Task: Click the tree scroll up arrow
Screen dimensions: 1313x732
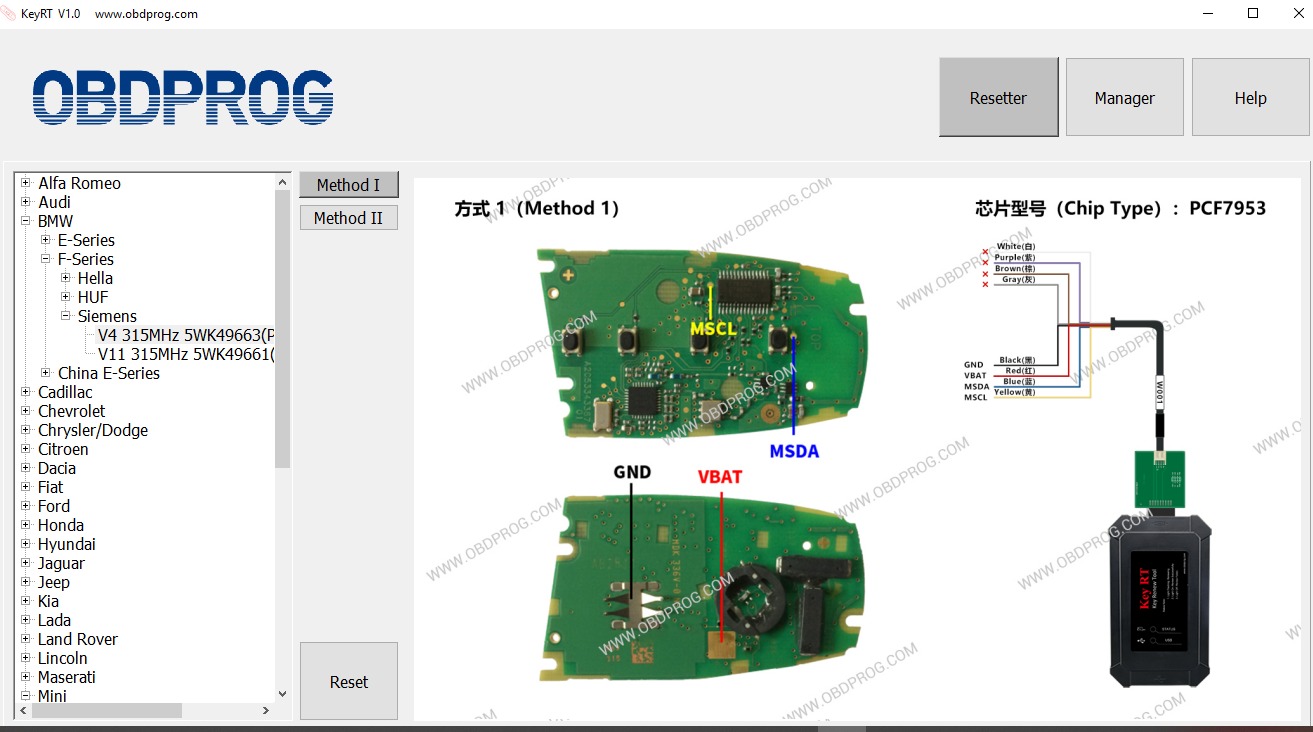Action: point(282,182)
